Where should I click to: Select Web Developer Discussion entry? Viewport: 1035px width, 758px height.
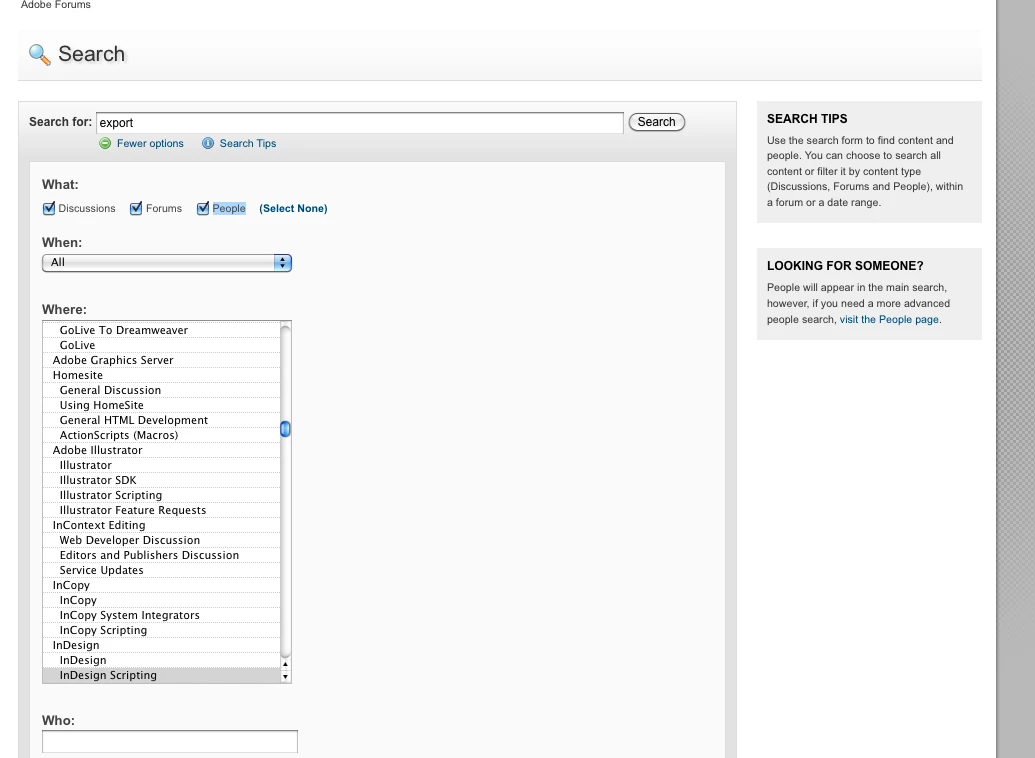point(162,541)
